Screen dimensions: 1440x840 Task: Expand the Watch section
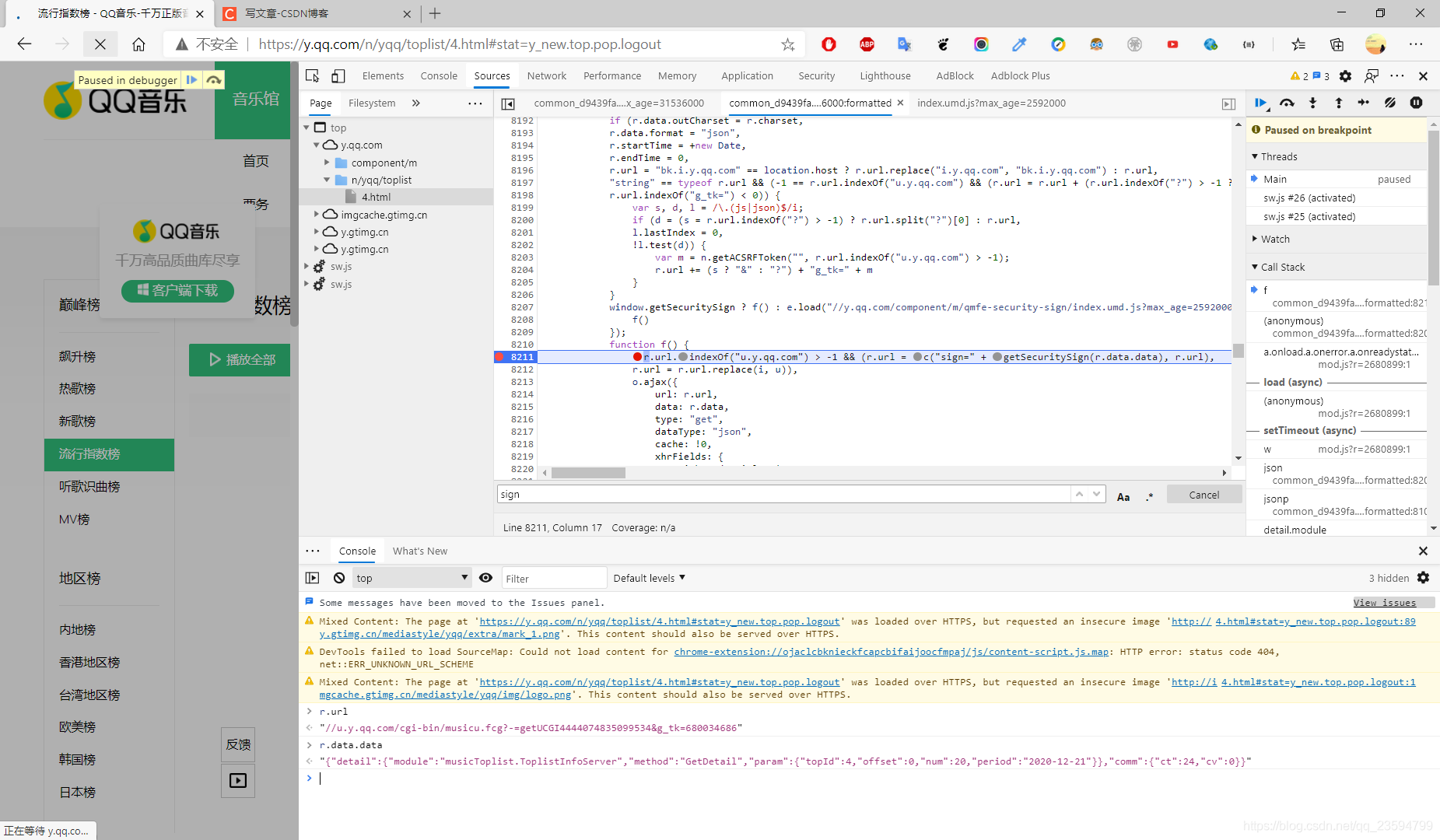pyautogui.click(x=1275, y=239)
